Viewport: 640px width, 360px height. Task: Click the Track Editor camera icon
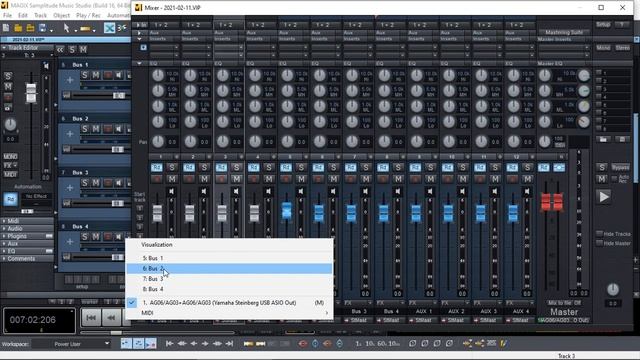[8, 107]
